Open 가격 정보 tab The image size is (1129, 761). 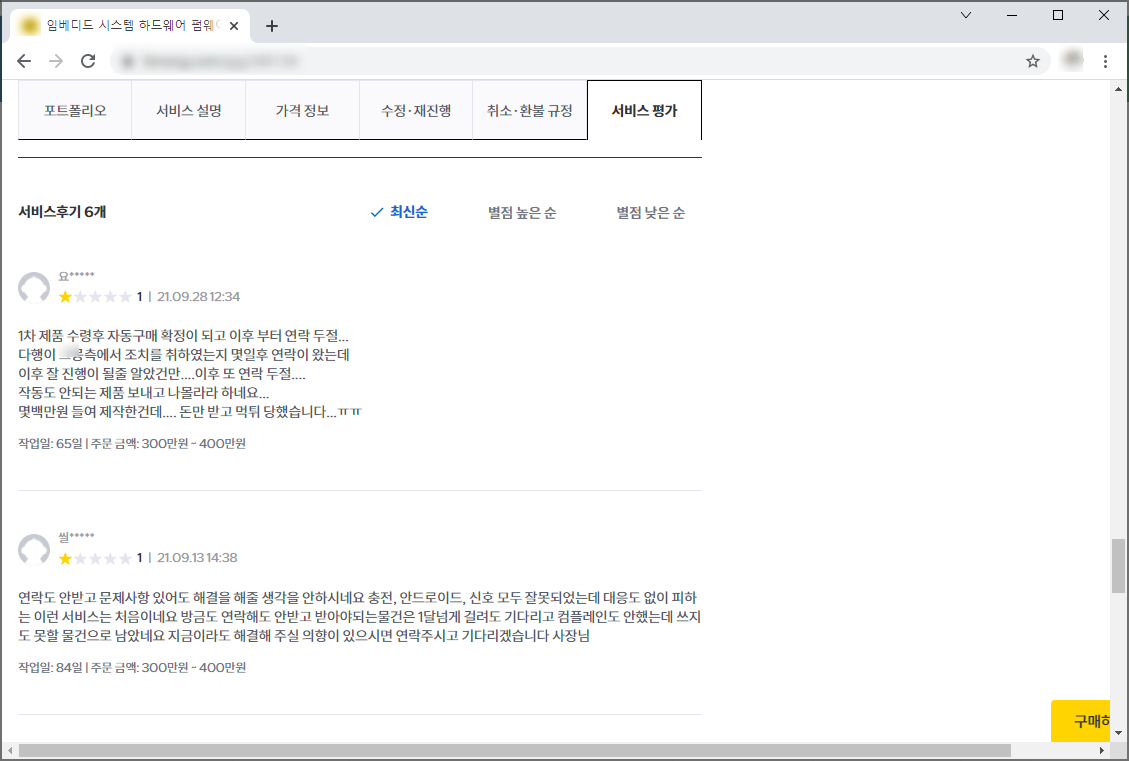pos(302,111)
